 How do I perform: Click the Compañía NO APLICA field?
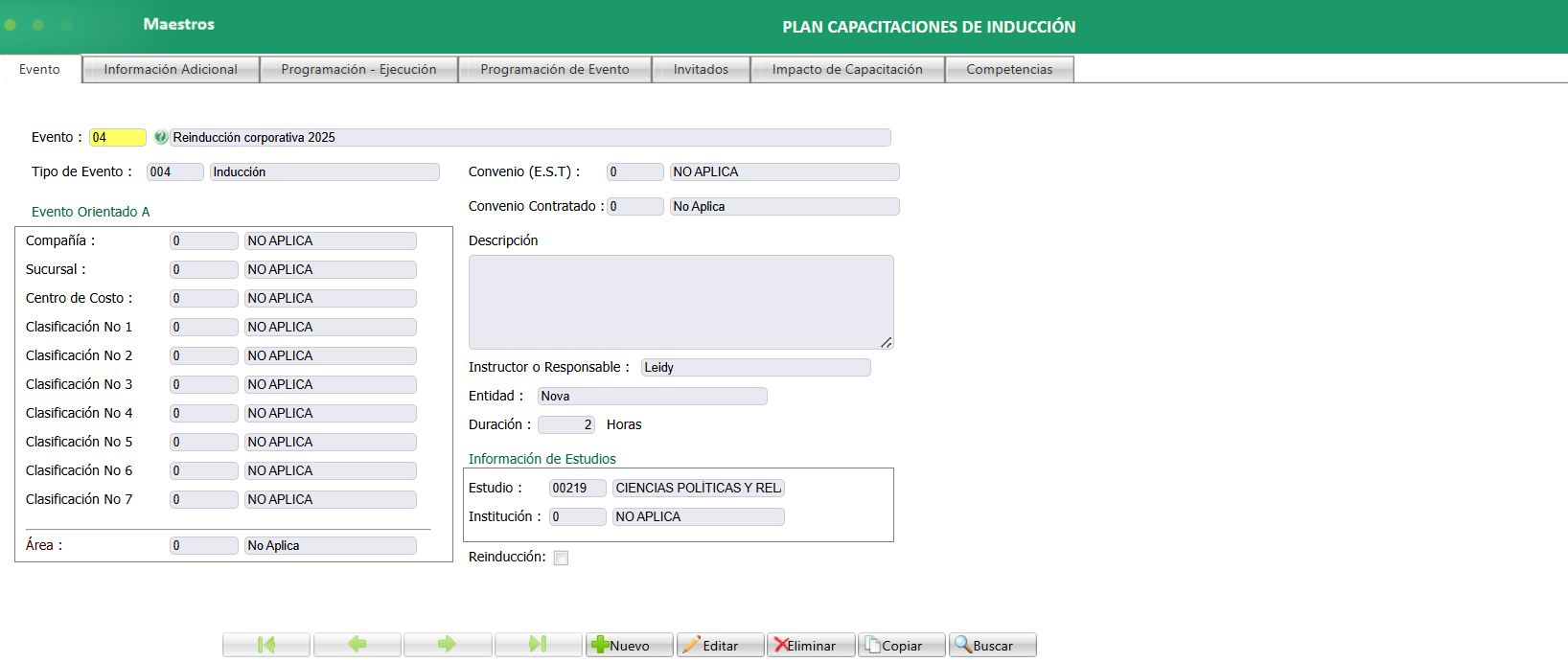tap(331, 240)
